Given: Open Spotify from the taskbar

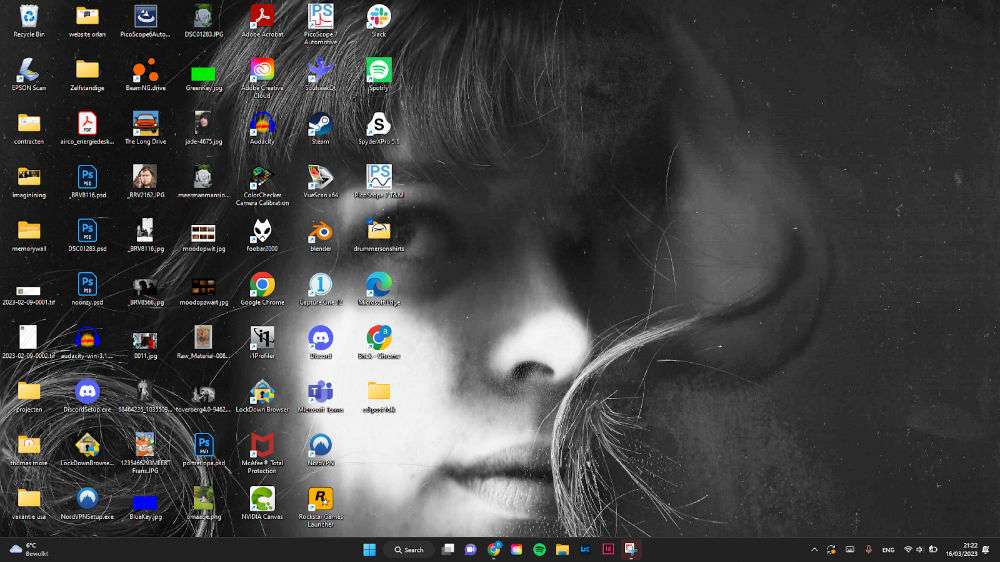Looking at the screenshot, I should coord(539,549).
